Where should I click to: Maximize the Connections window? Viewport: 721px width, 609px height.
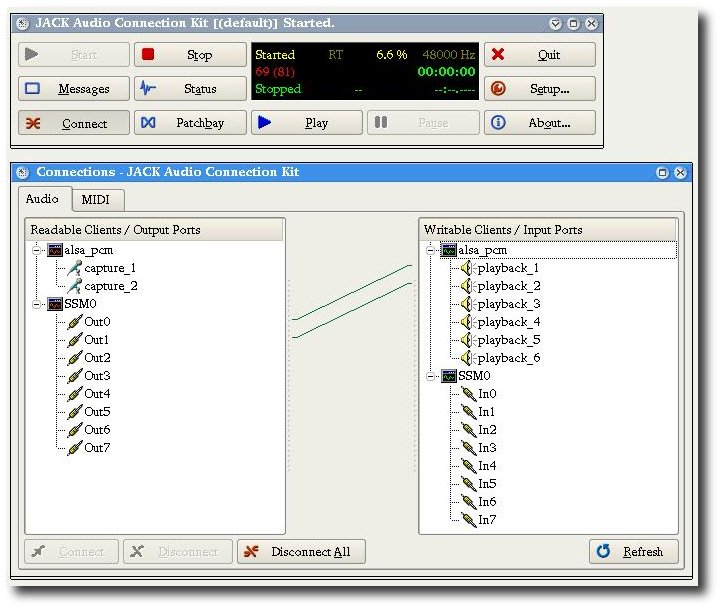click(x=663, y=172)
